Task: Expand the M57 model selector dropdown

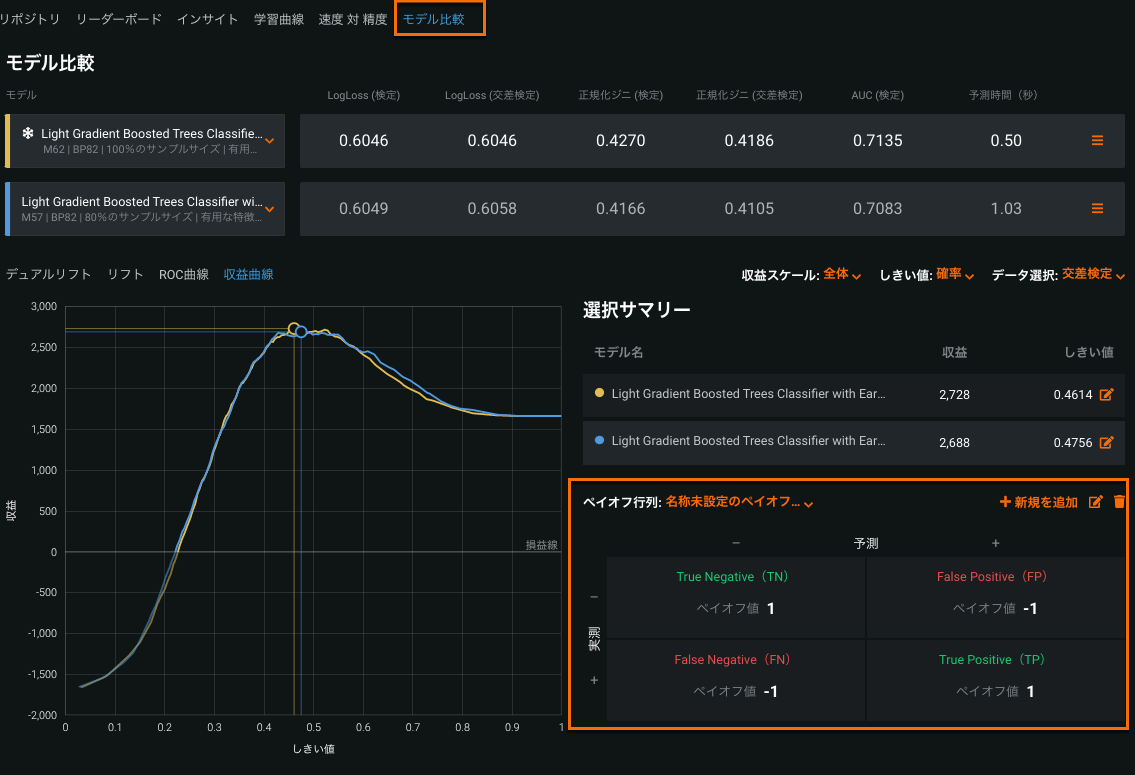Action: [x=269, y=209]
